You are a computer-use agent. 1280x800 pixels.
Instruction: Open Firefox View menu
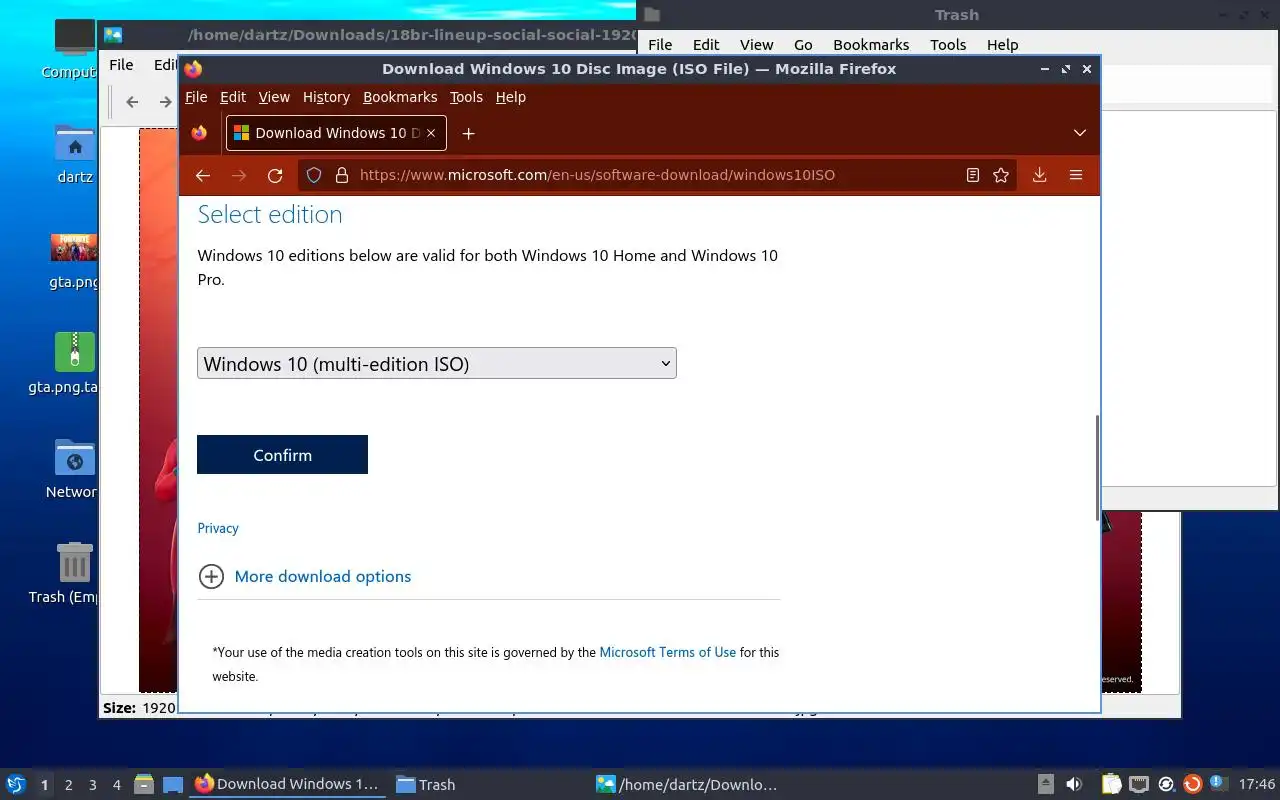tap(274, 97)
